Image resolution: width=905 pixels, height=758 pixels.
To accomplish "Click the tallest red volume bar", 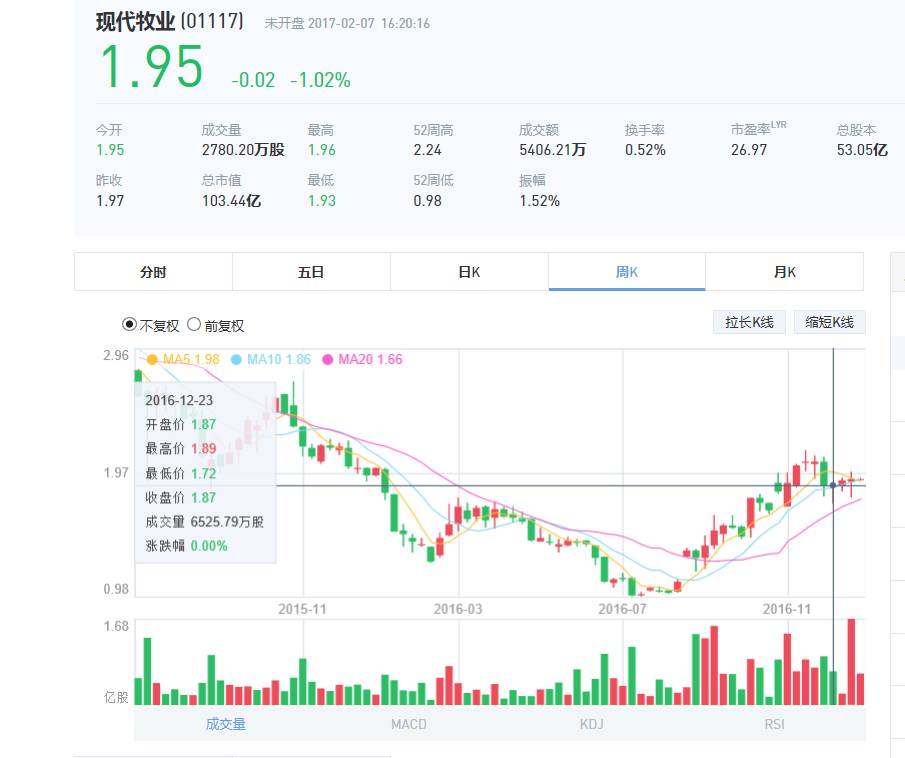I will click(851, 662).
